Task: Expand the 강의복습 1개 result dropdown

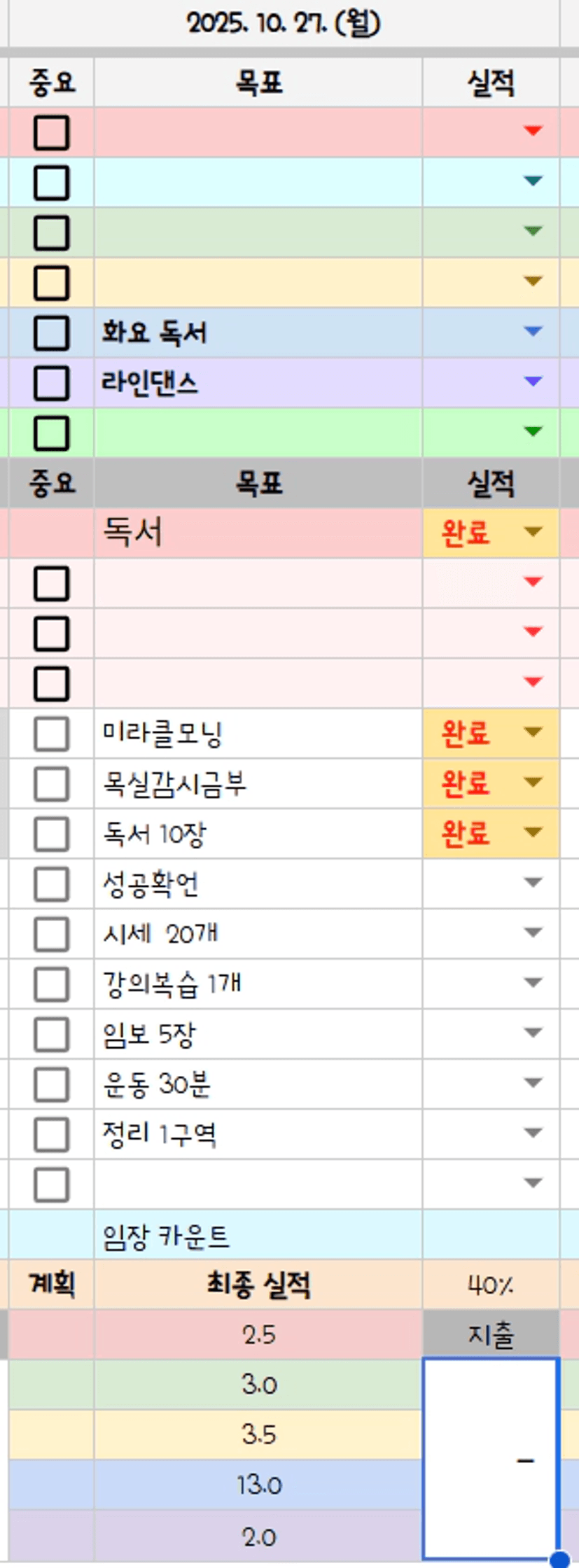Action: (533, 983)
